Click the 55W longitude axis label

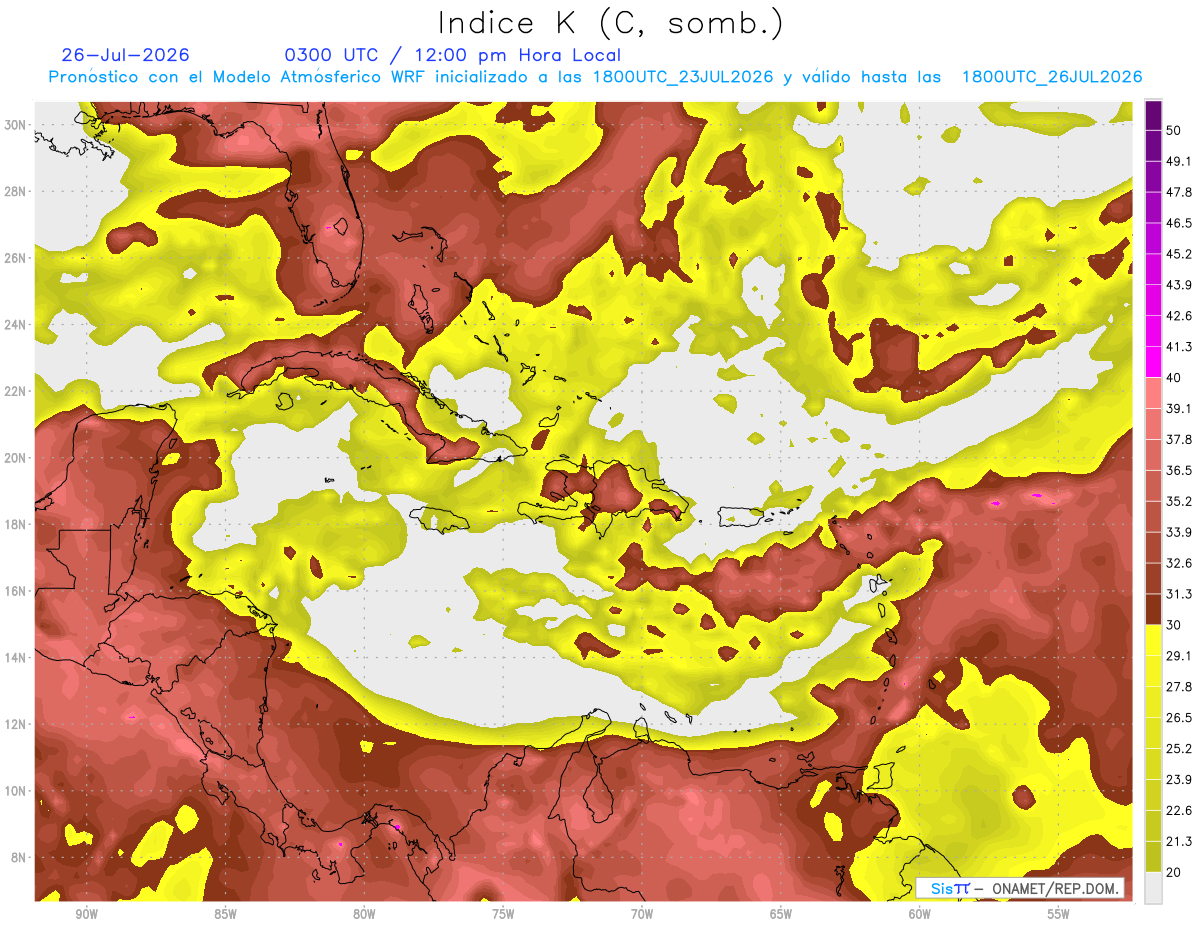[1059, 915]
